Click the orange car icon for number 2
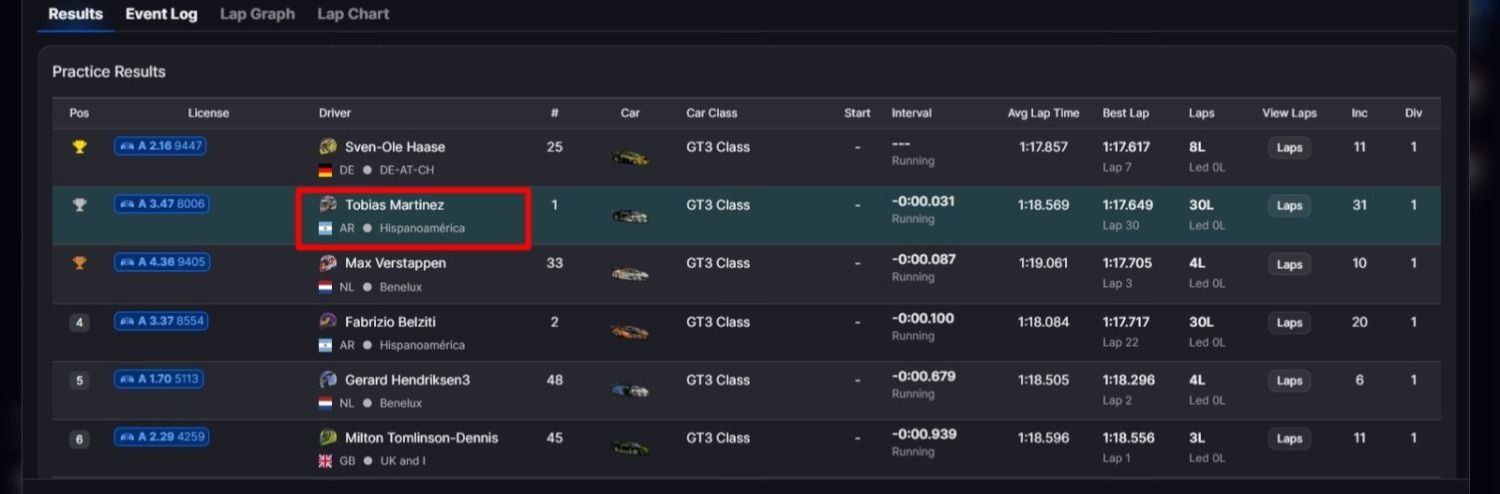 click(630, 332)
